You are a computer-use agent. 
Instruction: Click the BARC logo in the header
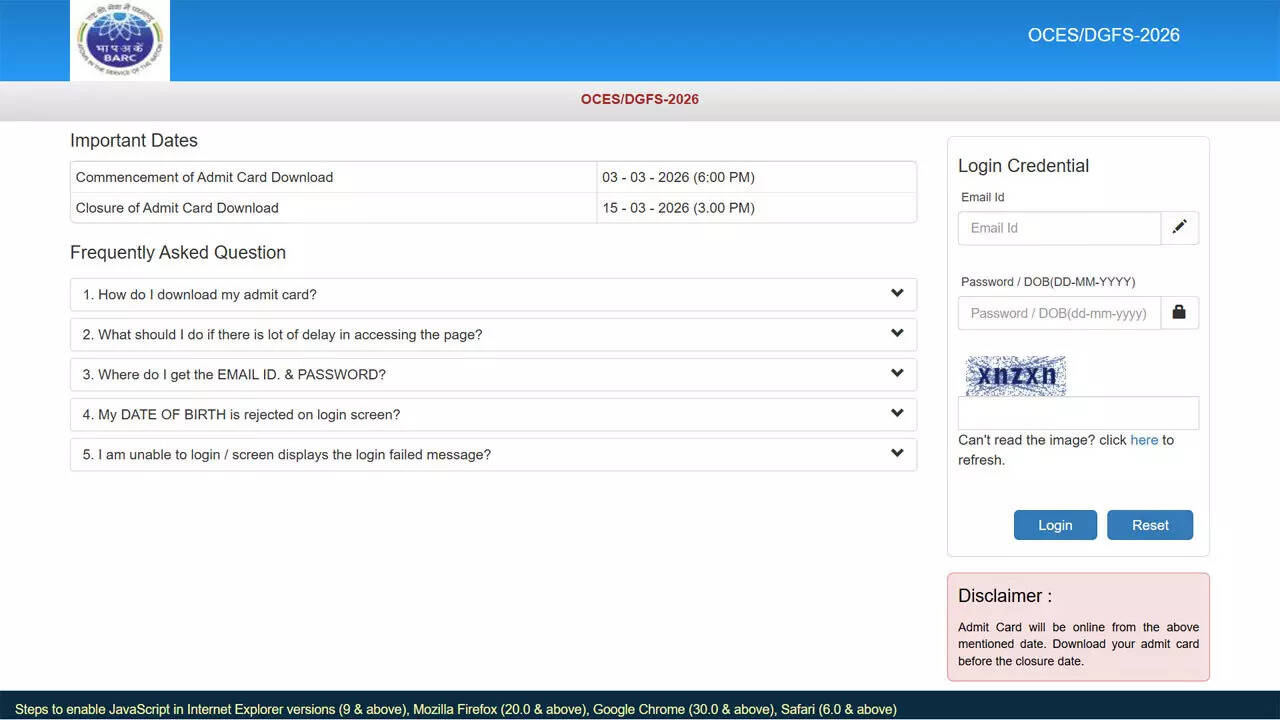coord(120,41)
